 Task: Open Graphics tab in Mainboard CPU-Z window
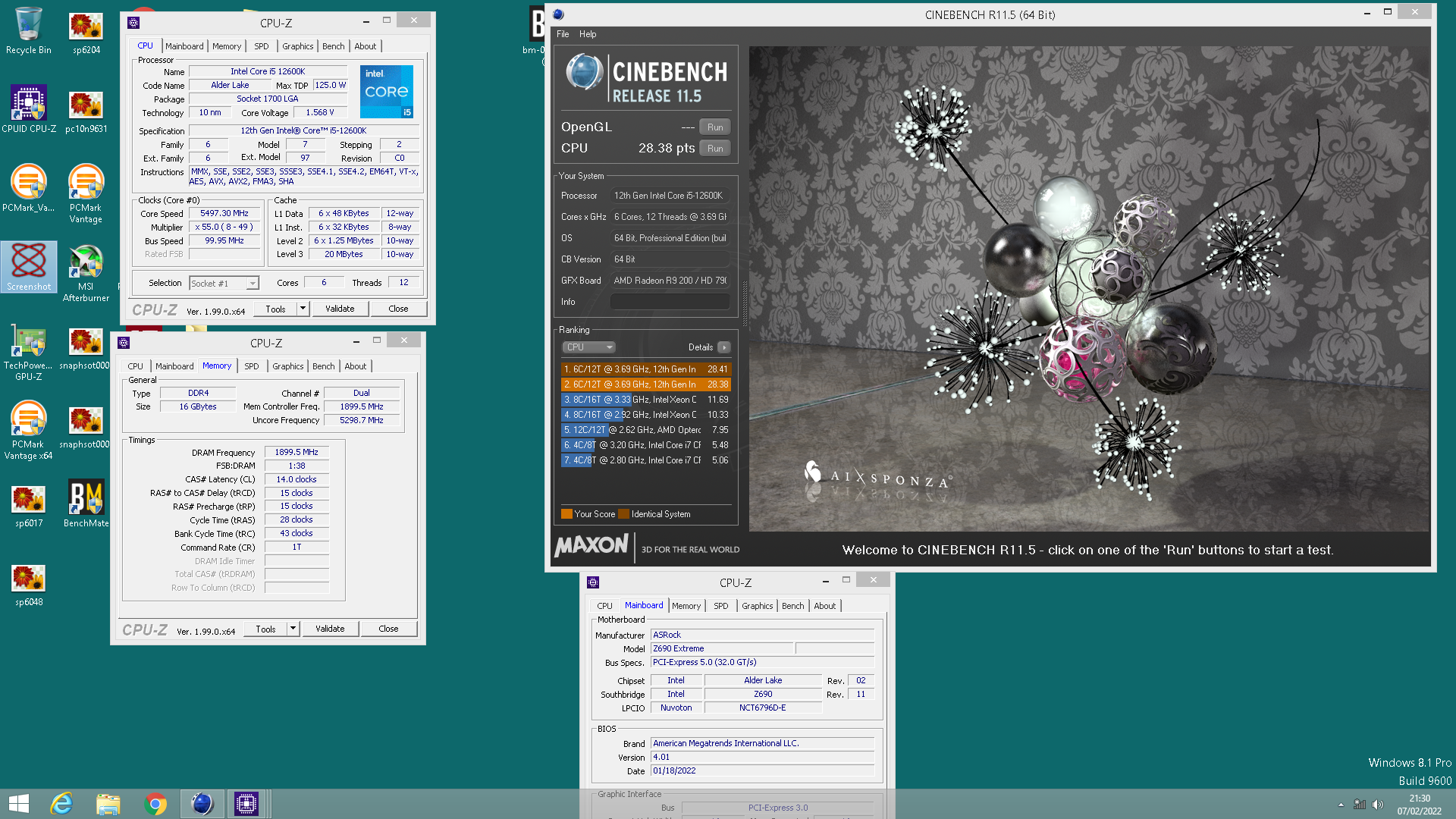tap(757, 606)
